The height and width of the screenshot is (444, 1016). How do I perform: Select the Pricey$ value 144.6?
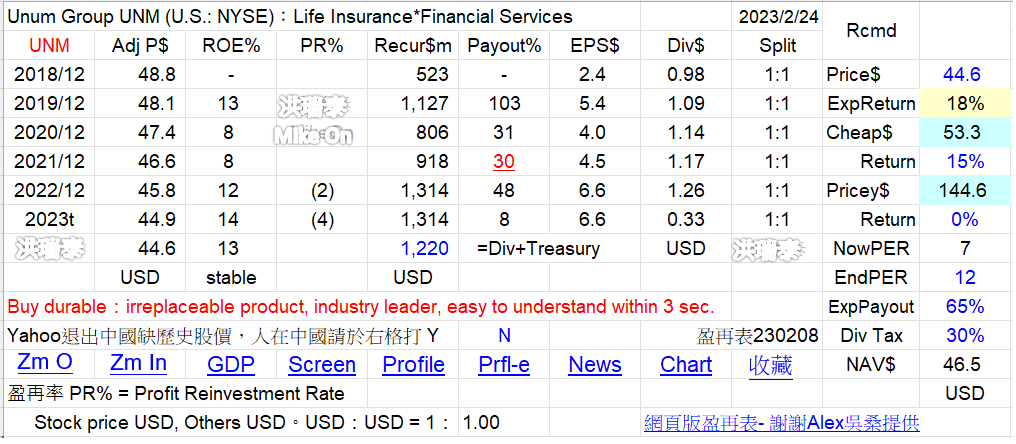(962, 191)
